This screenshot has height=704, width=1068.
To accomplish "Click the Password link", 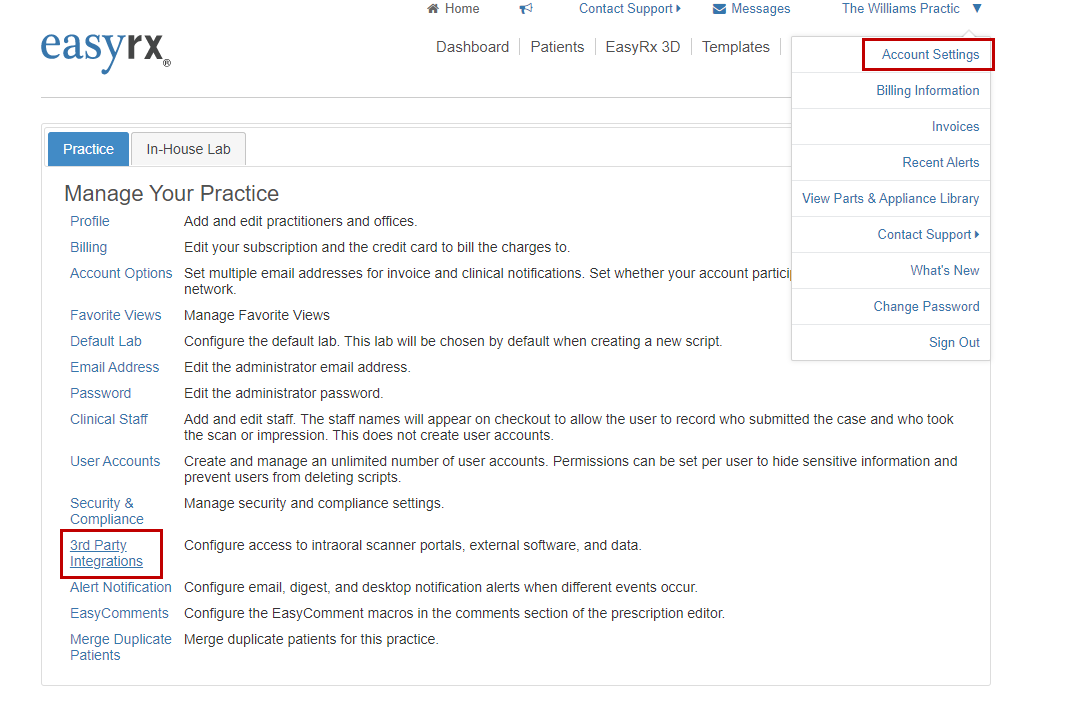I will click(x=100, y=393).
